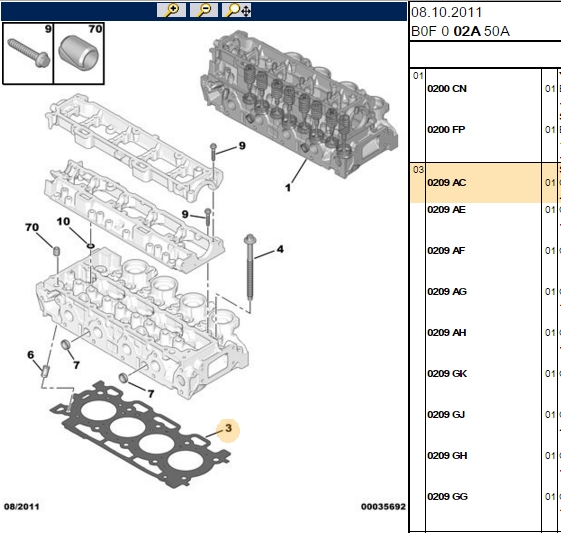Open part number 0209 AE
The width and height of the screenshot is (561, 533).
[x=447, y=209]
